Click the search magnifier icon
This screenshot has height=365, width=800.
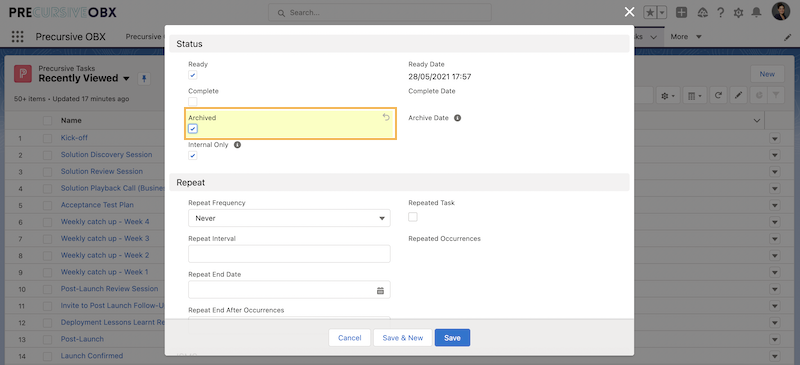pos(280,13)
